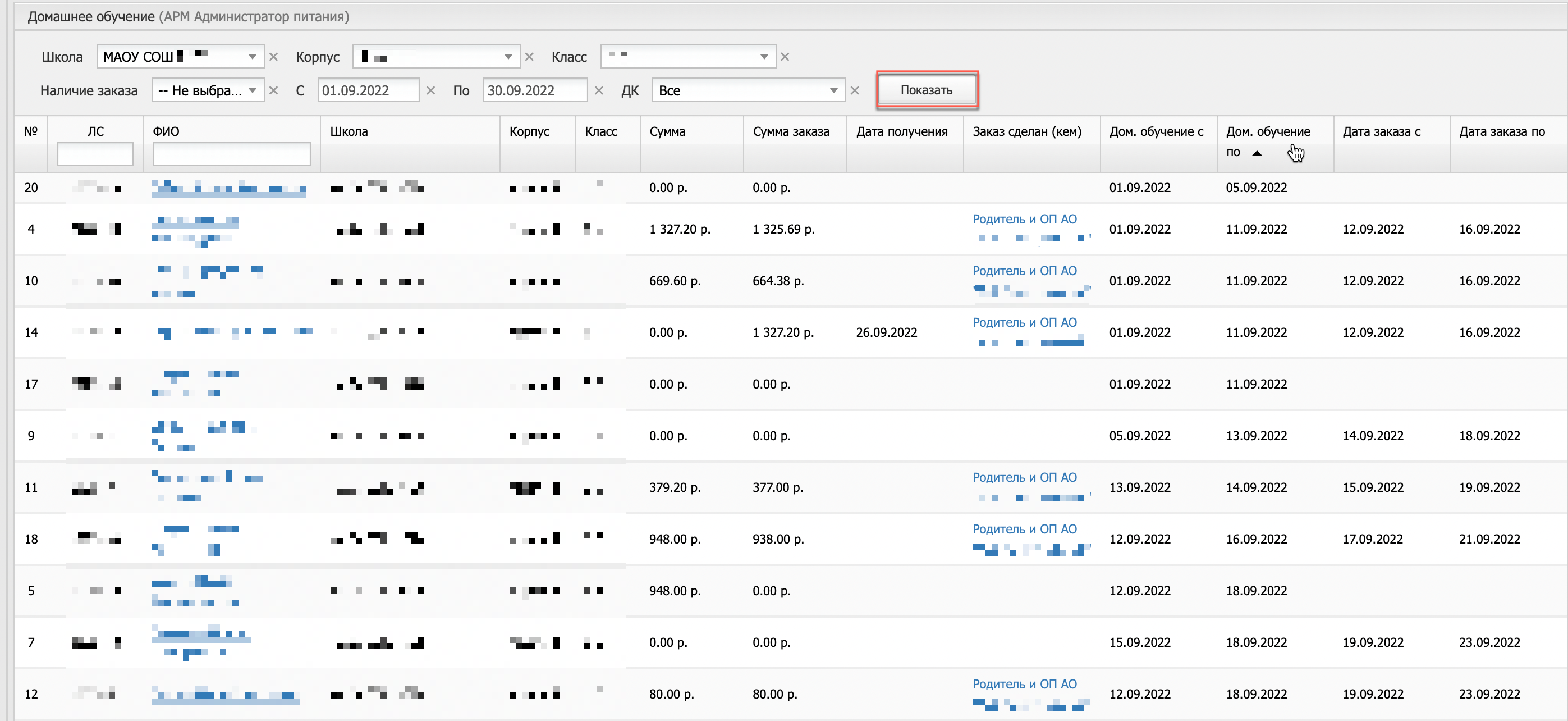The image size is (1568, 721).
Task: Click the ФИО column filter input
Action: tap(231, 154)
